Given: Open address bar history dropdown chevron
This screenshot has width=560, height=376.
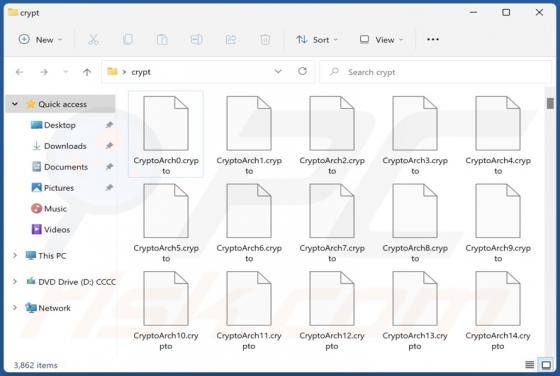Looking at the screenshot, I should (x=278, y=72).
